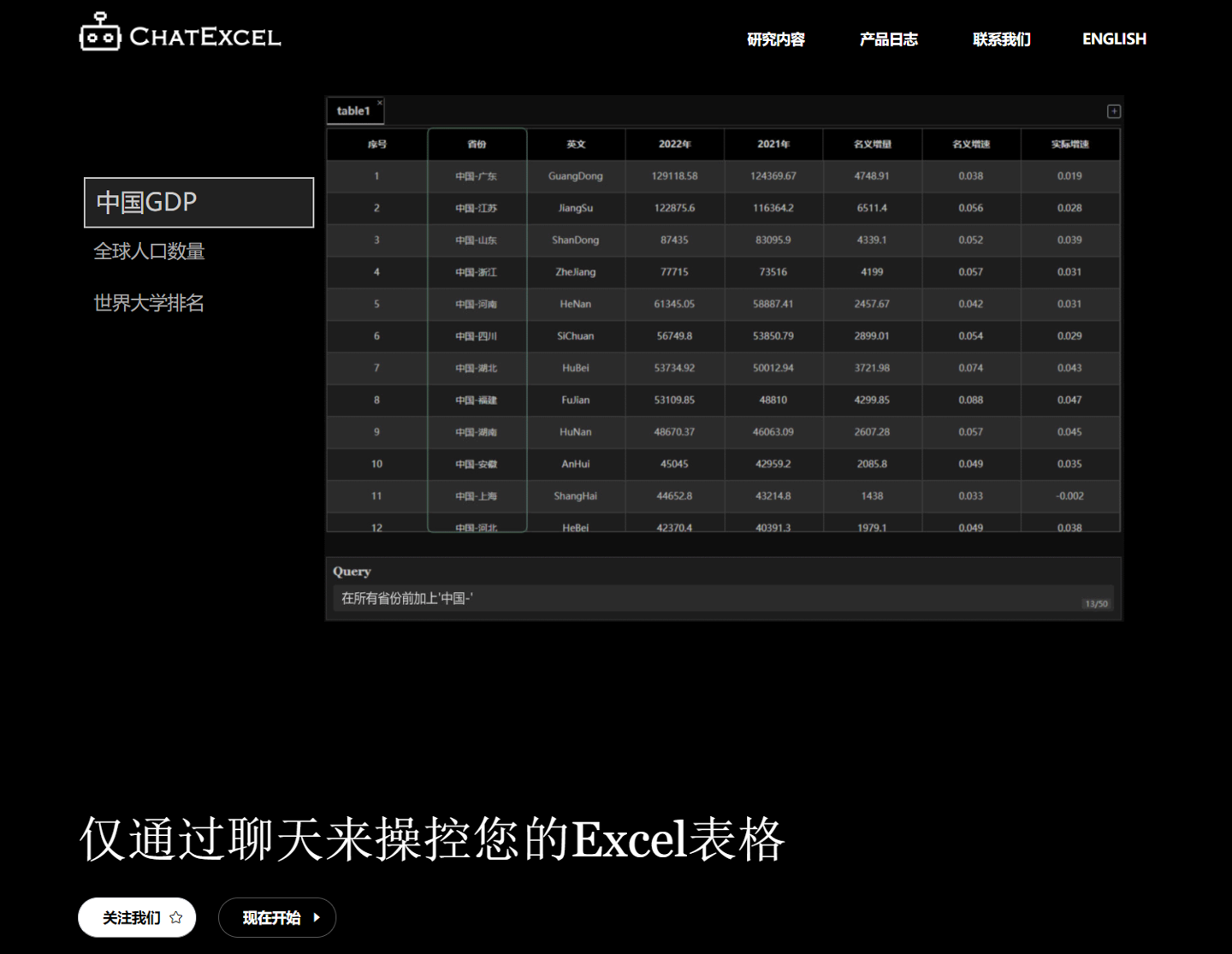Select the 英文 column header

point(576,144)
